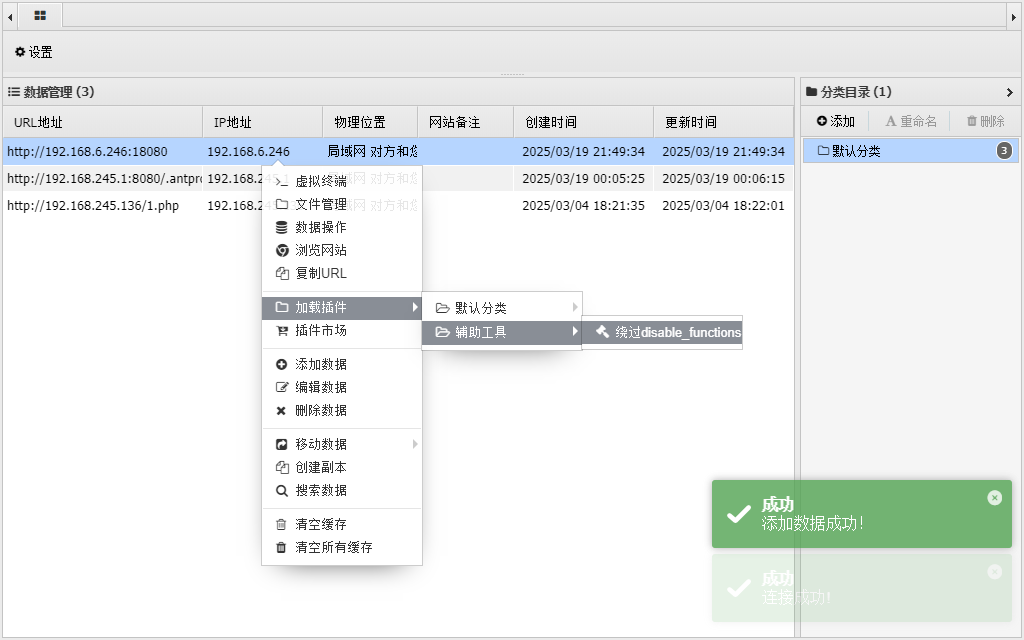This screenshot has width=1024, height=640.
Task: Expand the 移动数据 submenu arrow
Action: coord(415,444)
